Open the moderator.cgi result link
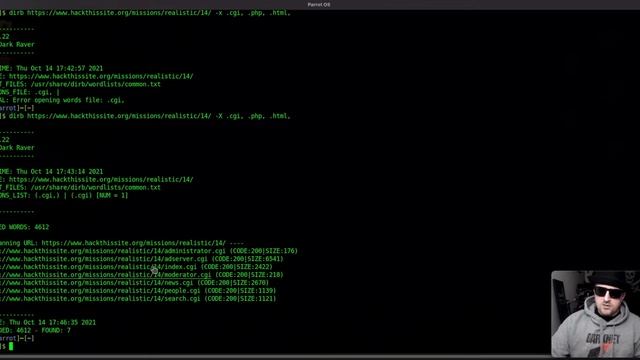Image resolution: width=640 pixels, height=360 pixels. click(x=106, y=275)
